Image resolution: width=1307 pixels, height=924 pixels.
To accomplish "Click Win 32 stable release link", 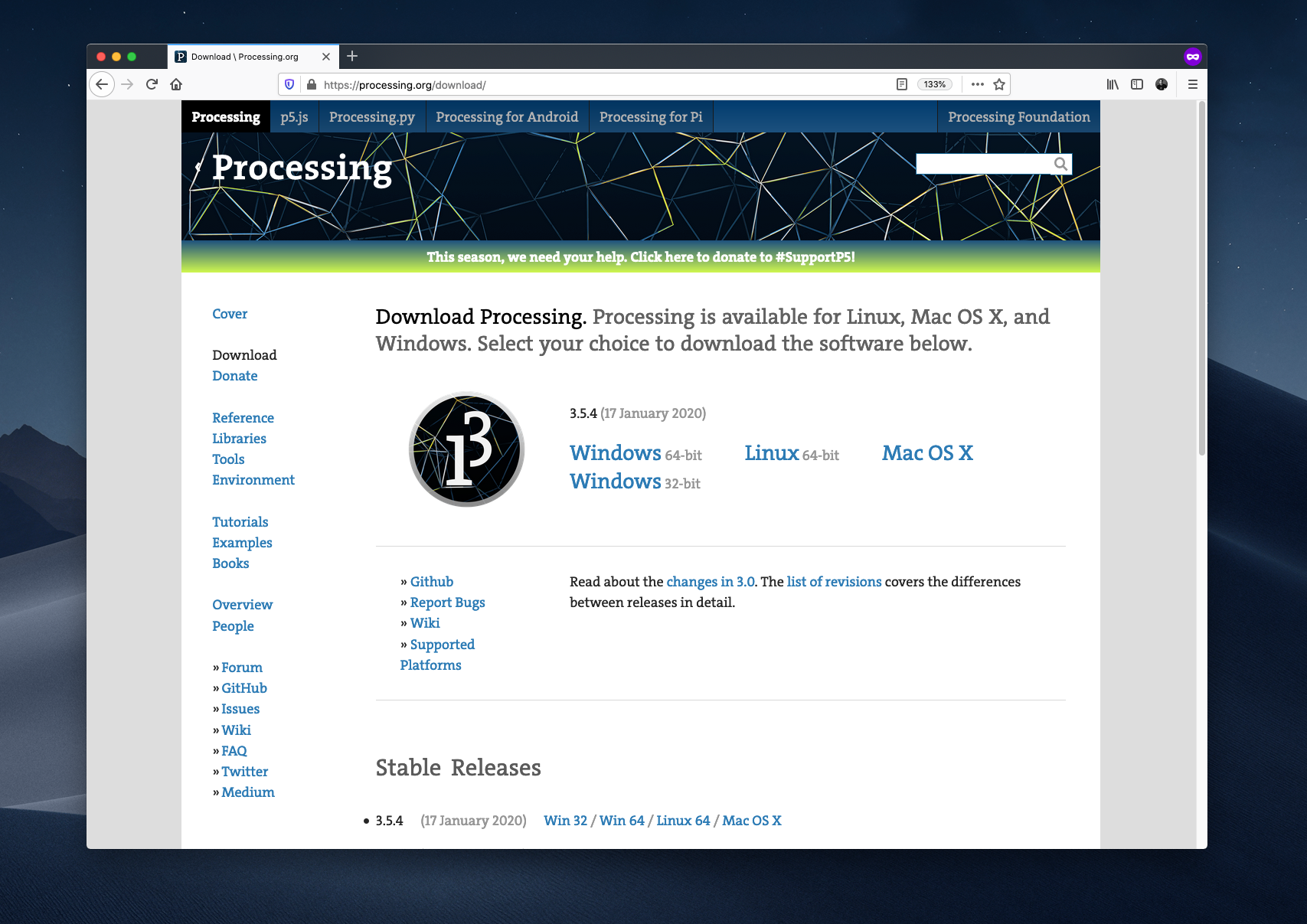I will [566, 821].
